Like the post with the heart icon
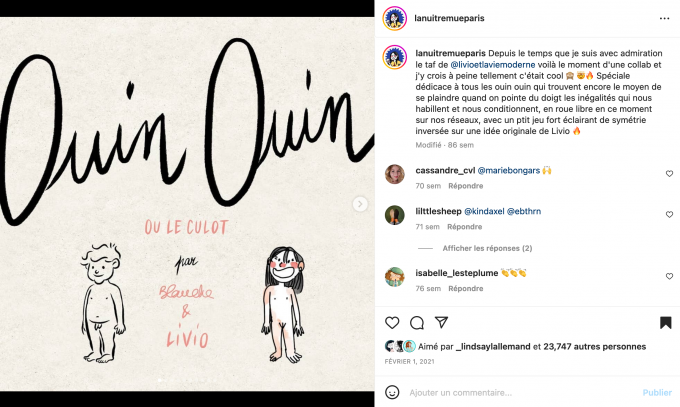Image resolution: width=680 pixels, height=407 pixels. click(x=392, y=322)
